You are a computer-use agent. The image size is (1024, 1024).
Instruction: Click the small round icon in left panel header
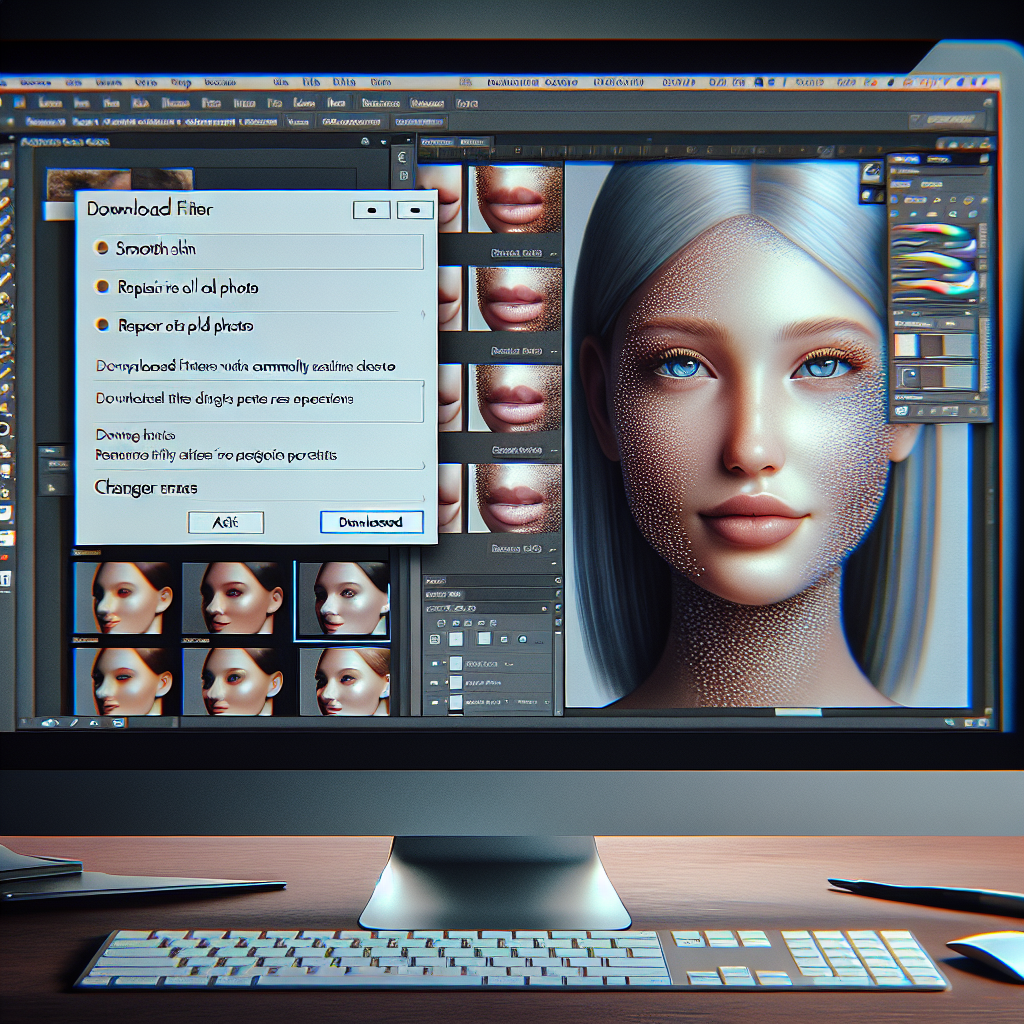tap(365, 141)
